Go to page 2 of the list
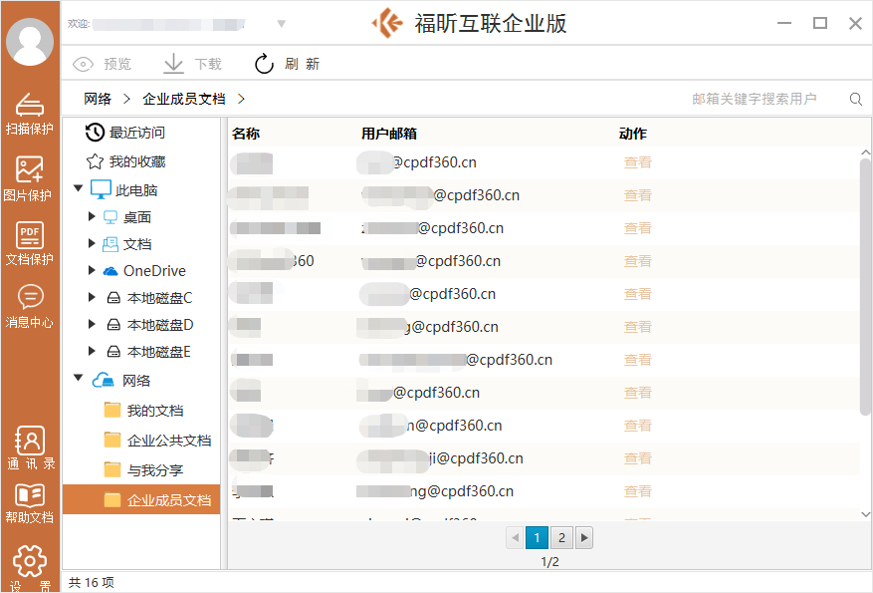 coord(561,537)
